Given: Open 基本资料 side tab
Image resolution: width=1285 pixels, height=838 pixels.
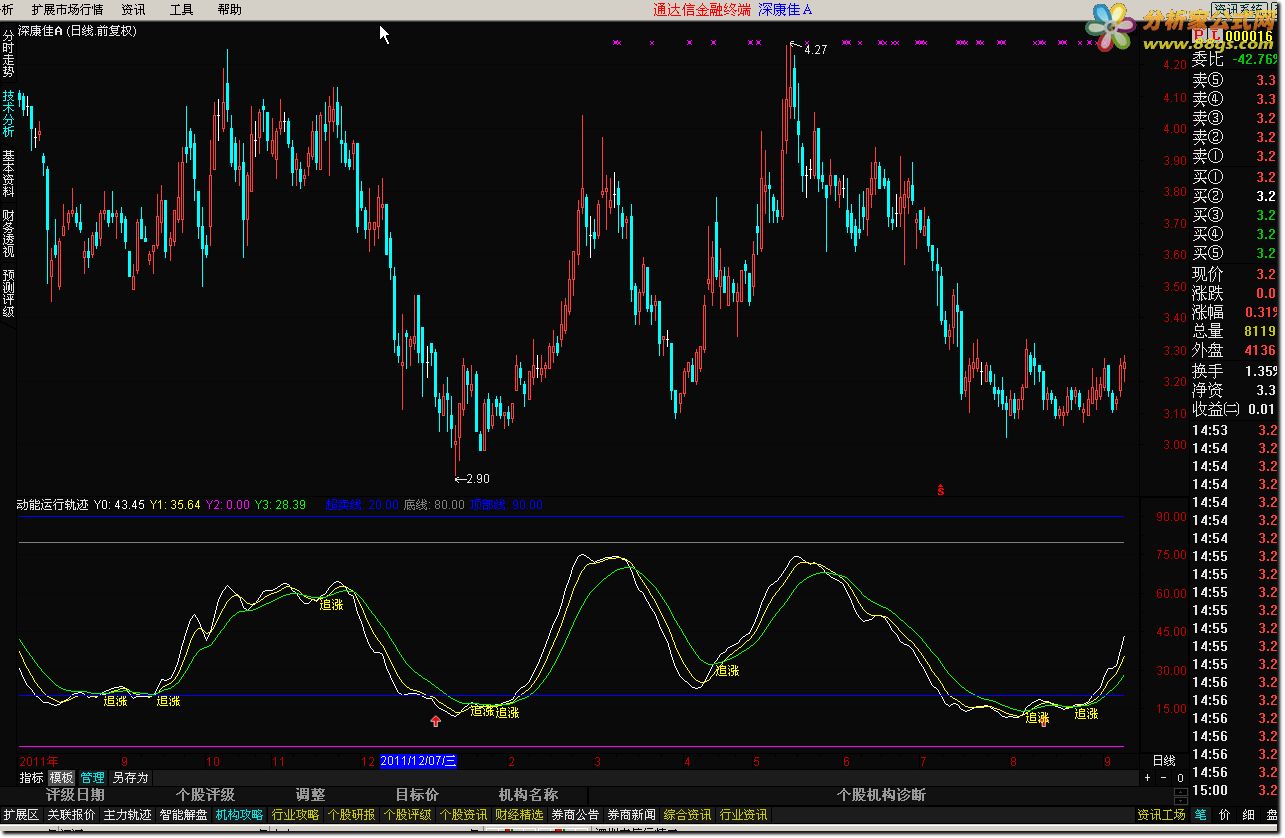Looking at the screenshot, I should click(x=8, y=174).
